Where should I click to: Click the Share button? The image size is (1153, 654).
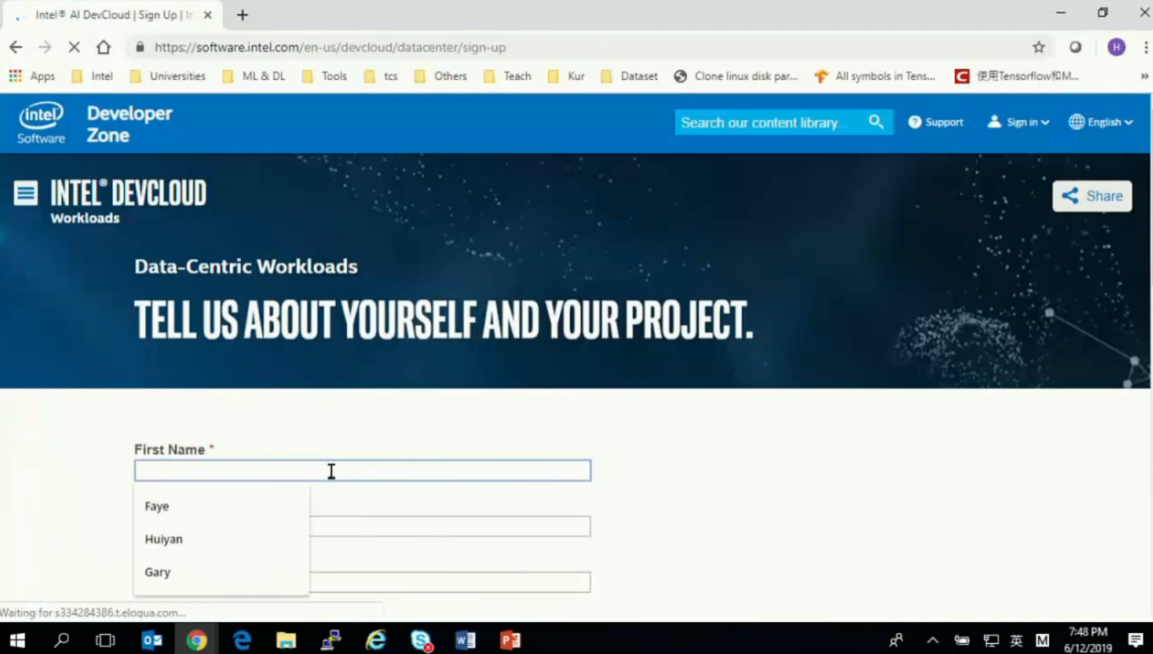click(x=1092, y=196)
